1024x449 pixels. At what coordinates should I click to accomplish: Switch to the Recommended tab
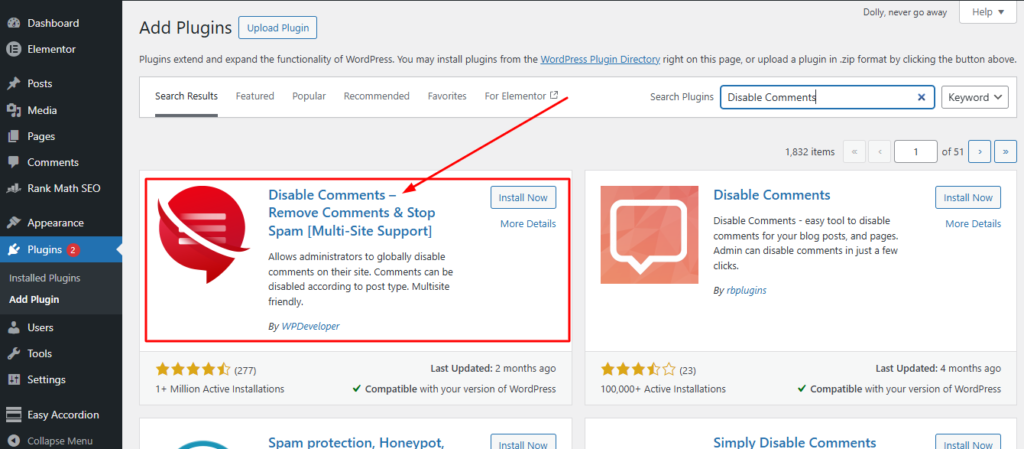pos(376,96)
